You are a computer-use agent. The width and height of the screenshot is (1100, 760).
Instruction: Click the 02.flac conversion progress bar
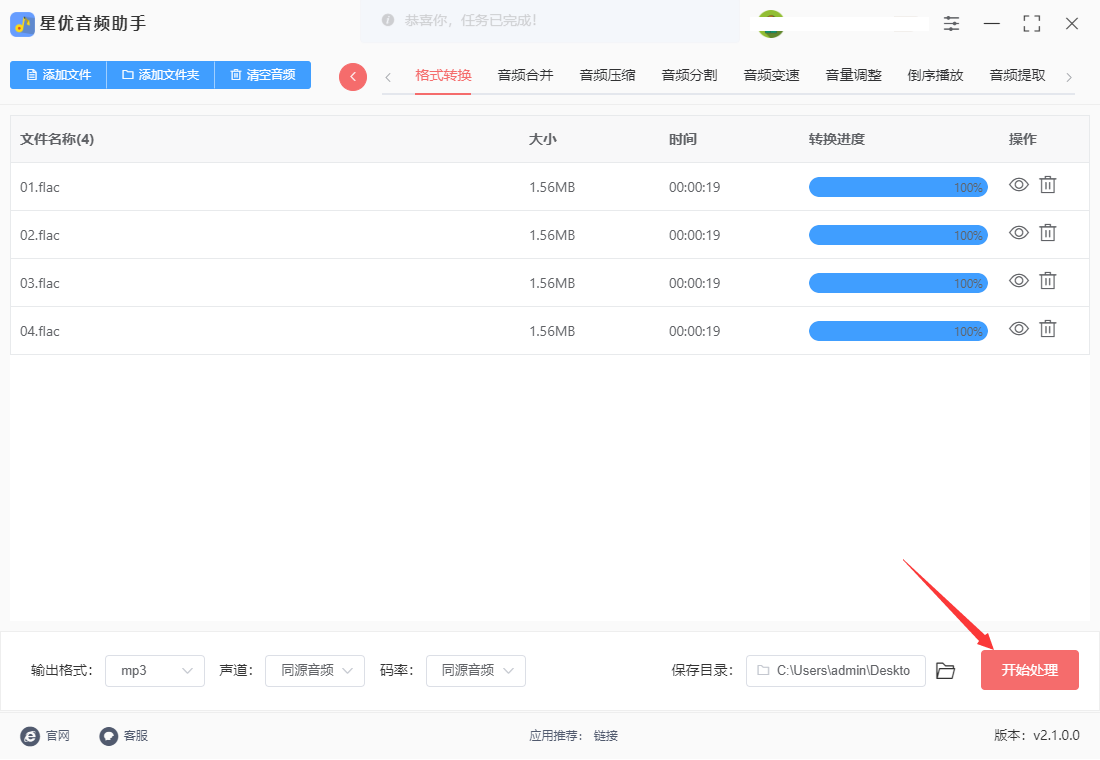click(x=897, y=235)
